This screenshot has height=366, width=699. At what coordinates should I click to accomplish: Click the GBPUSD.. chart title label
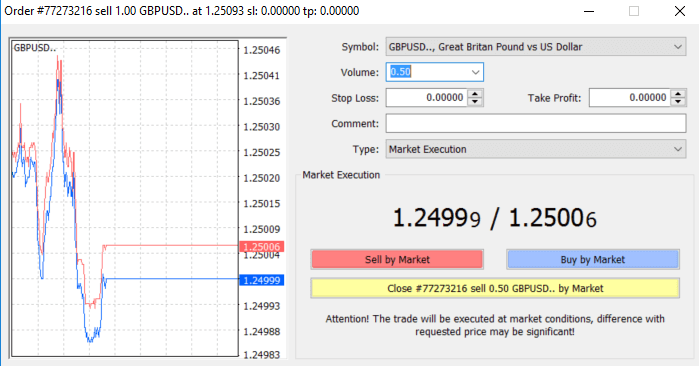coord(35,48)
